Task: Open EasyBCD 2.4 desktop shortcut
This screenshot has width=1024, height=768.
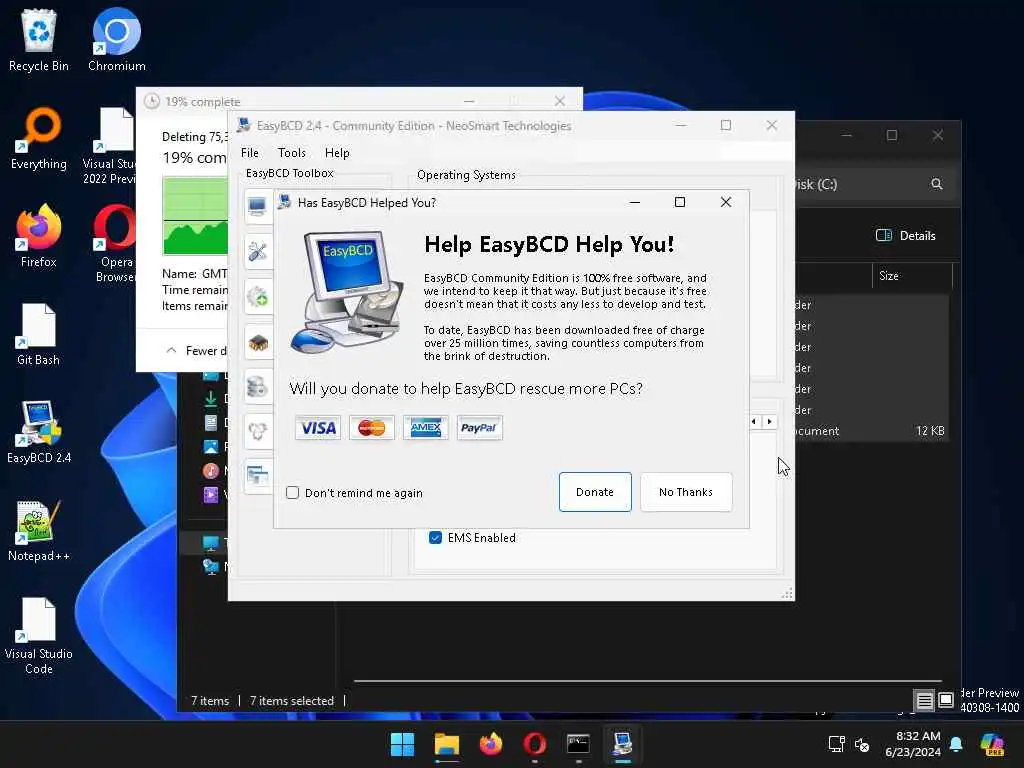Action: coord(39,432)
